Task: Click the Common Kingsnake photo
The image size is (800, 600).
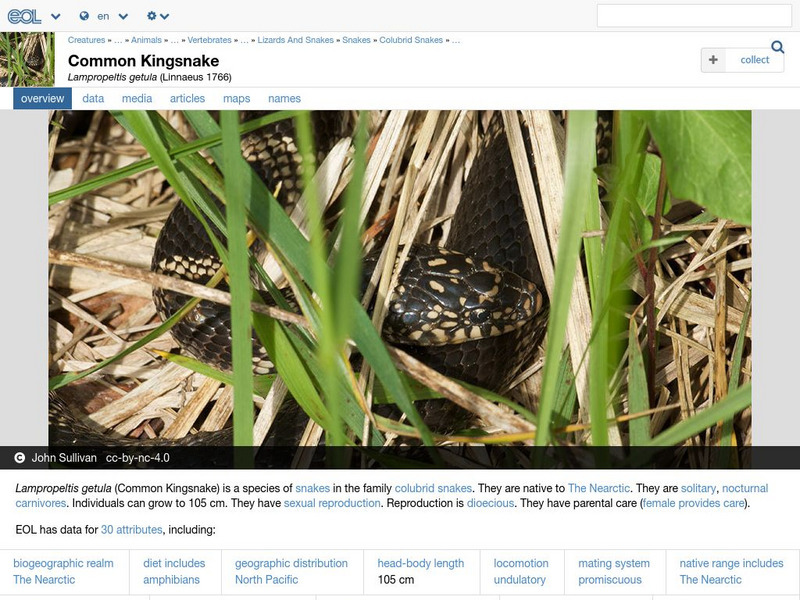Action: tap(400, 280)
